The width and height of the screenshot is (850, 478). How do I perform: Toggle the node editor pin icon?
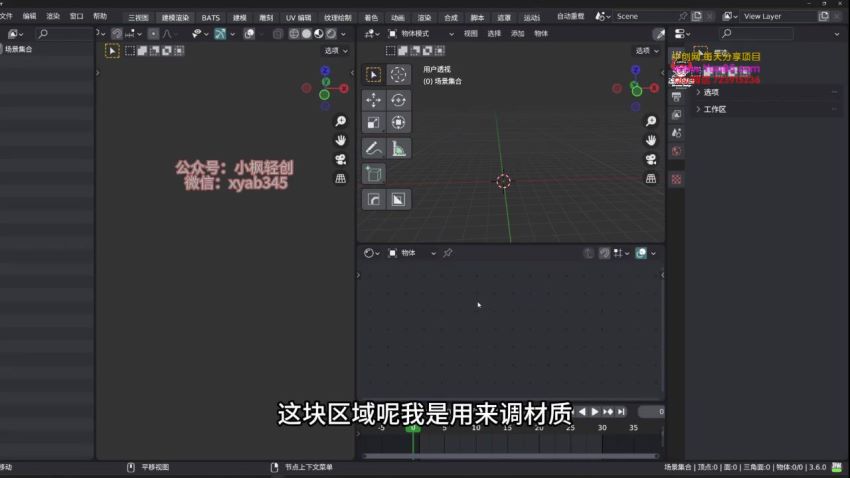[448, 253]
